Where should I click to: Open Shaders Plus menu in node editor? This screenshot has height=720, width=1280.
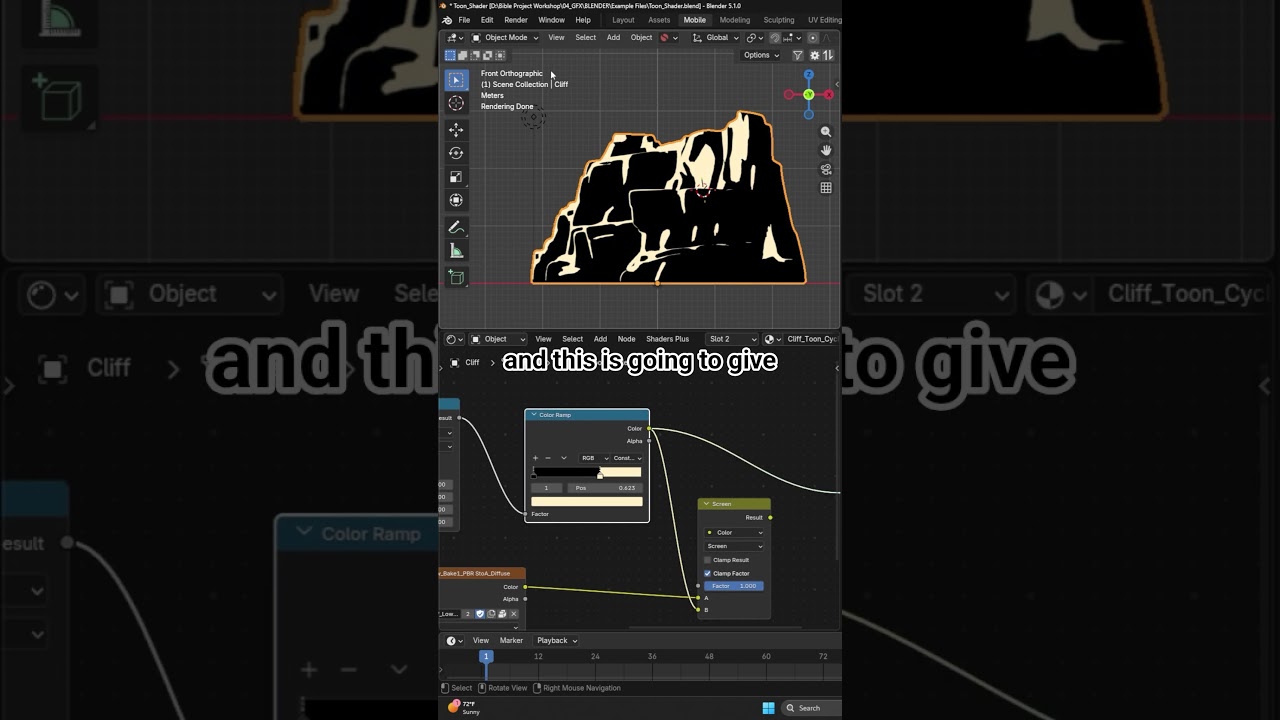667,339
